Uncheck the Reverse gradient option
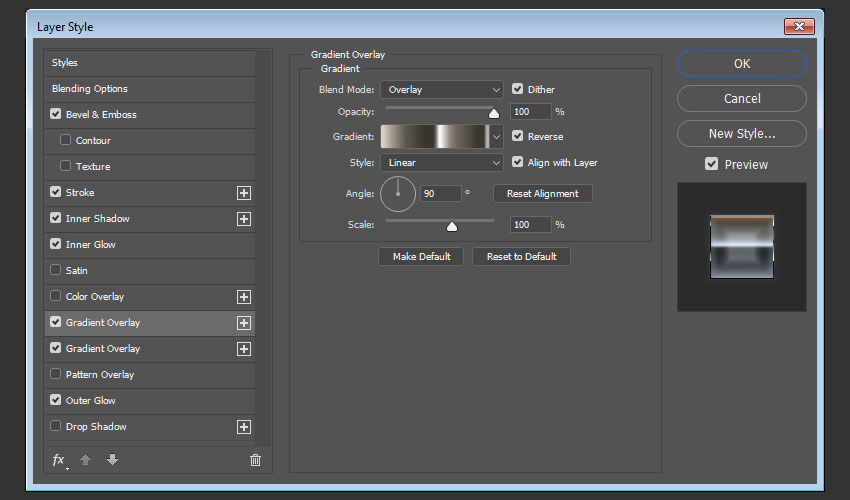 [518, 136]
